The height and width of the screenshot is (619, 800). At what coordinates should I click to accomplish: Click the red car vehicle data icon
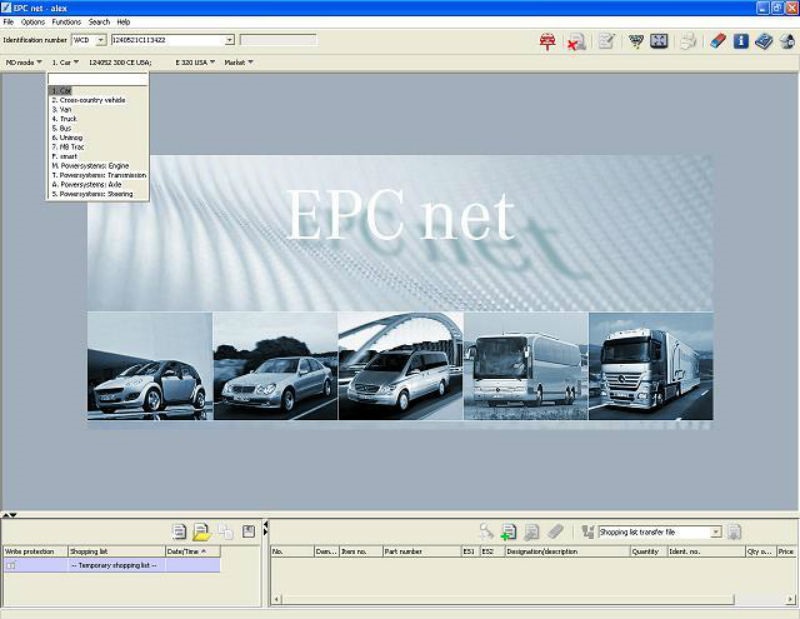point(547,41)
